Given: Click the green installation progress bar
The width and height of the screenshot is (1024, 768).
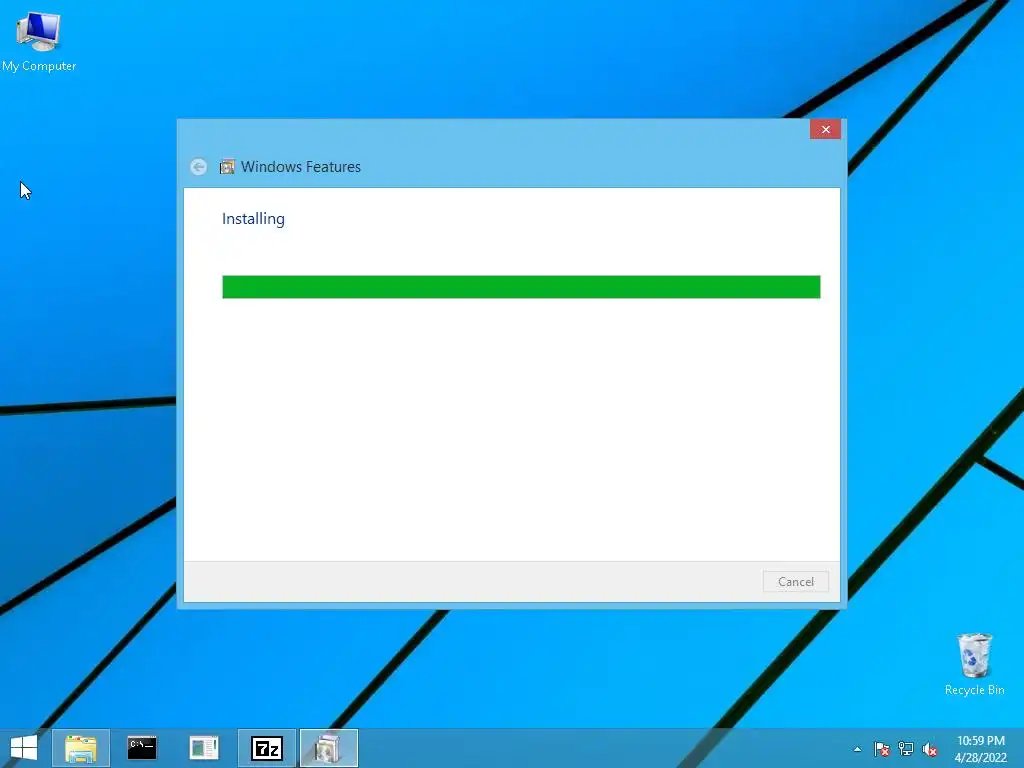Looking at the screenshot, I should [x=521, y=287].
